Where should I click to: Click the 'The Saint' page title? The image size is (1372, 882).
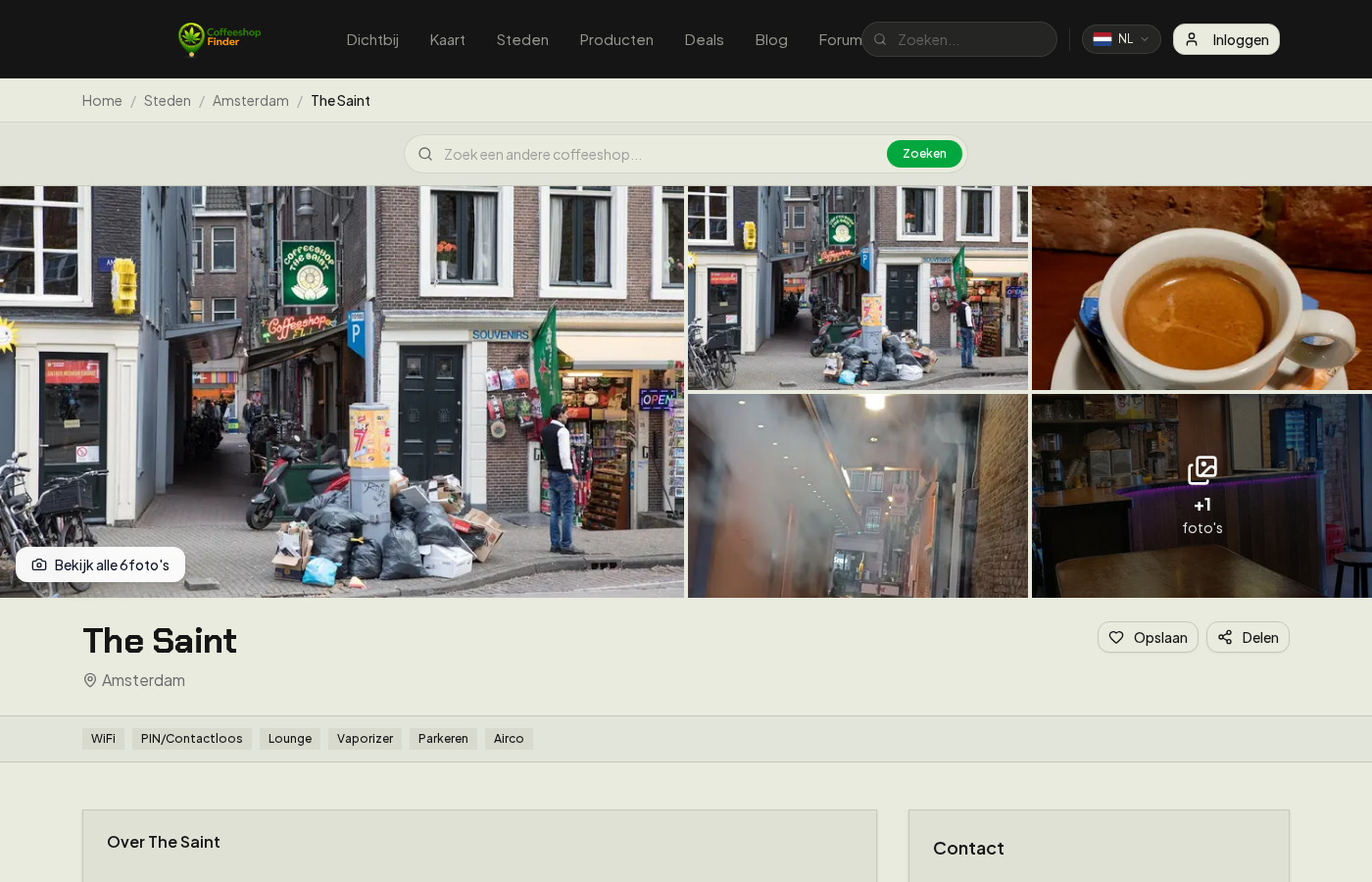[x=160, y=641]
